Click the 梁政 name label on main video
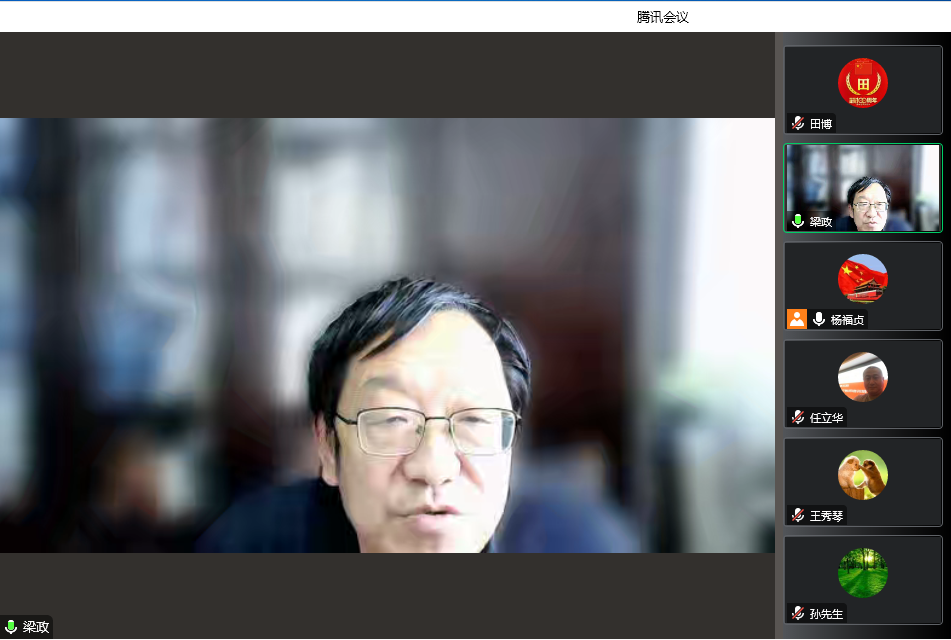951x640 pixels. [x=36, y=627]
